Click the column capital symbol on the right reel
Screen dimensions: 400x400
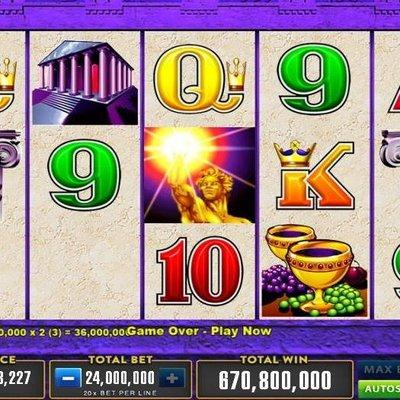390,148
